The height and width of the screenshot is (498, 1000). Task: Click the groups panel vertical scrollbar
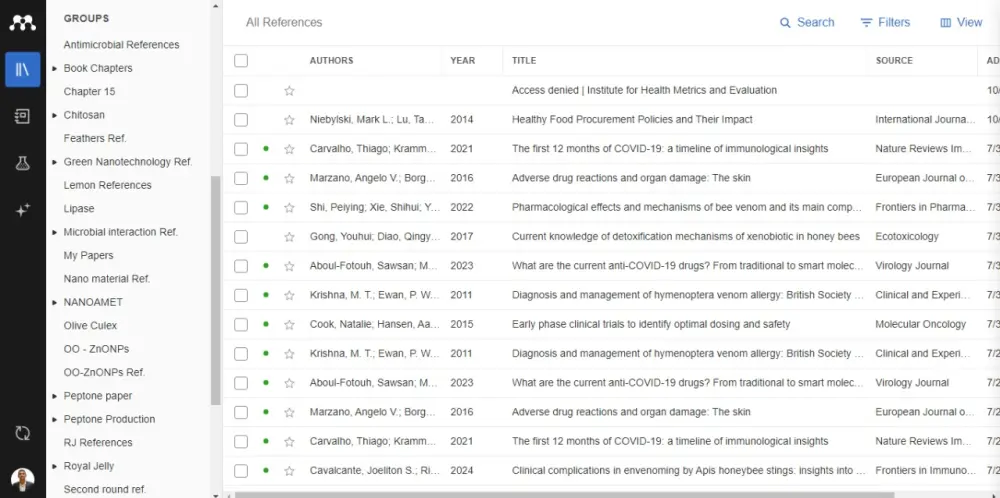[x=215, y=290]
